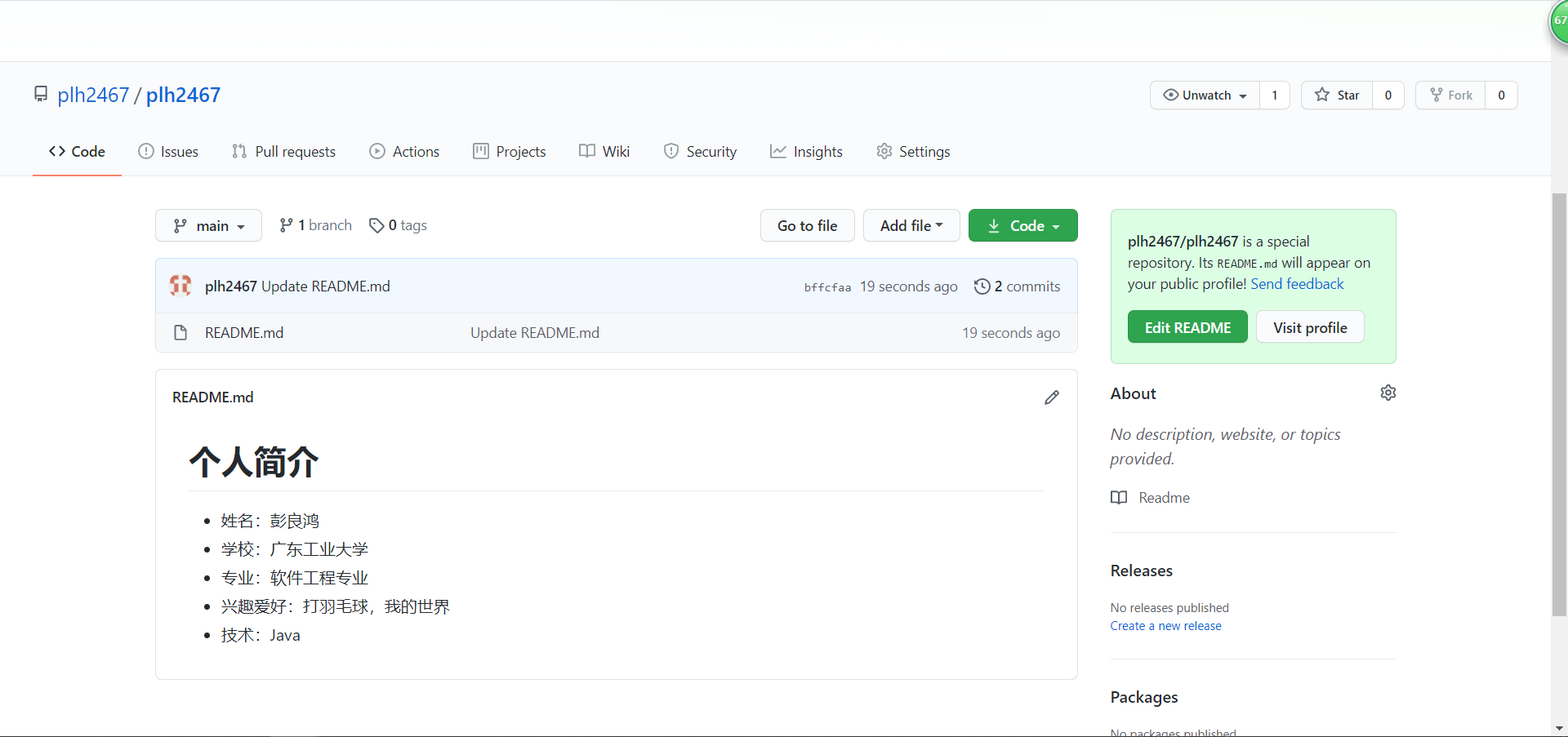Click the '姓名：彭良鸿' list item
The image size is (1568, 737).
[x=270, y=521]
